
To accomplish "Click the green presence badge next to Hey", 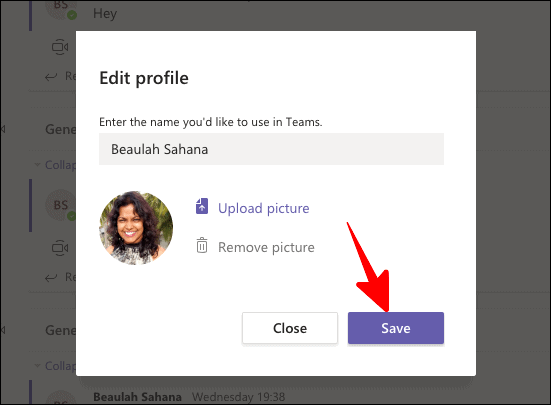I will tap(72, 15).
